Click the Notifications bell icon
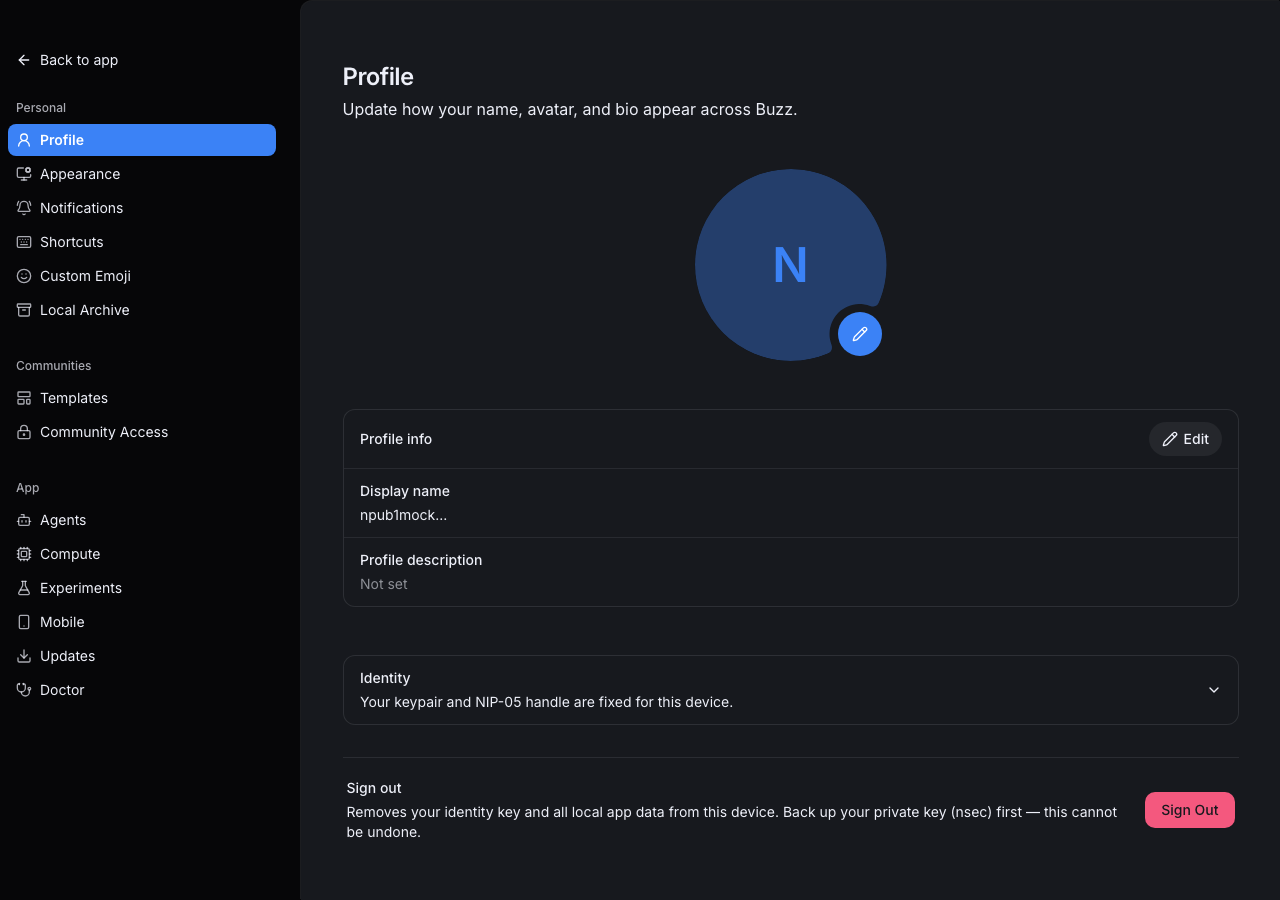The height and width of the screenshot is (900, 1280). (x=24, y=208)
